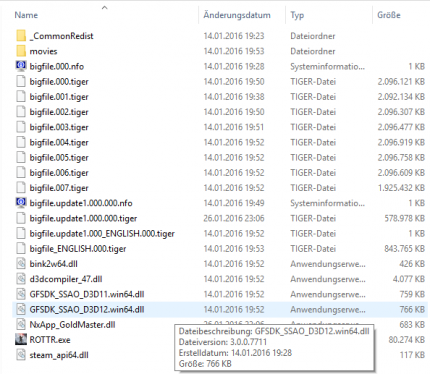Click the file icon of bigfile.005.tiger
This screenshot has width=430, height=374.
[21, 157]
